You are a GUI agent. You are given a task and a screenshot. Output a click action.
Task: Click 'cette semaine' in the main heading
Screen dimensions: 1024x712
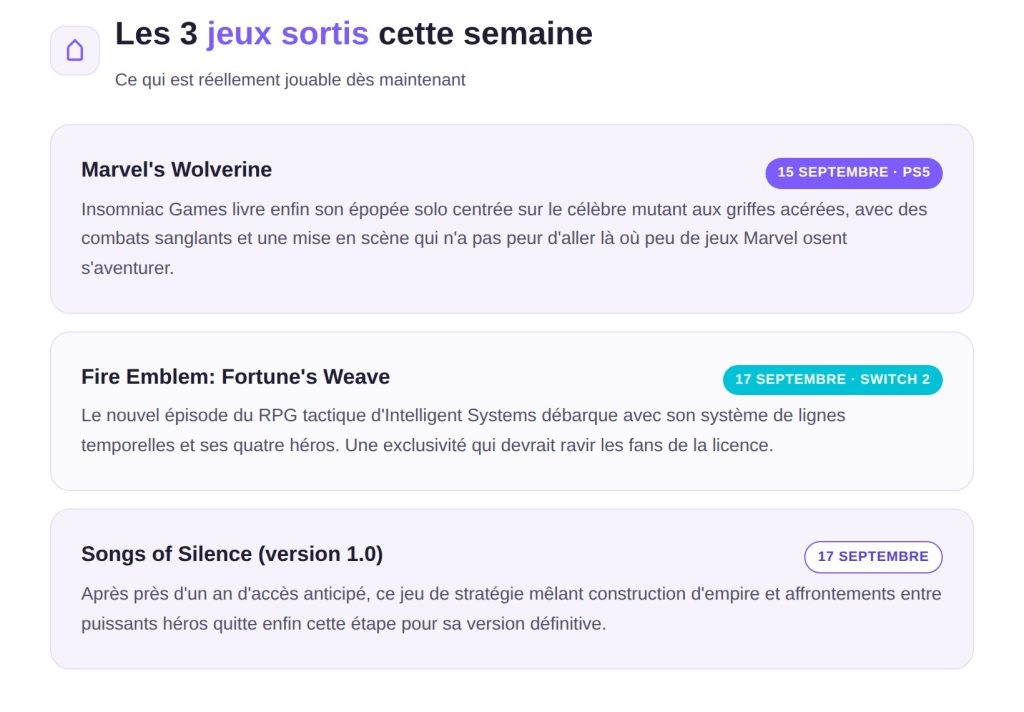tap(486, 34)
